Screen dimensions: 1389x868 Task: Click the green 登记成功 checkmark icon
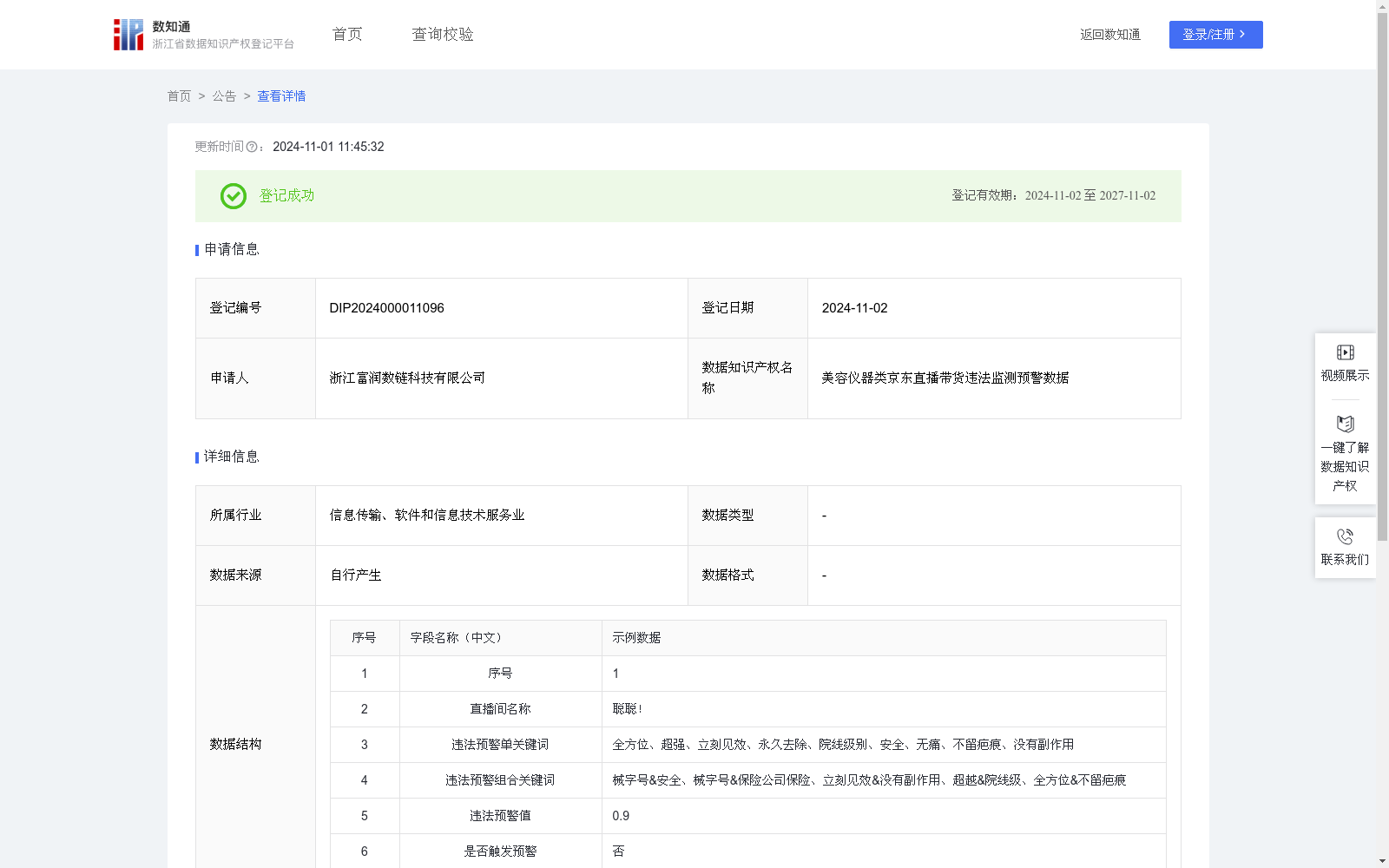tap(233, 196)
